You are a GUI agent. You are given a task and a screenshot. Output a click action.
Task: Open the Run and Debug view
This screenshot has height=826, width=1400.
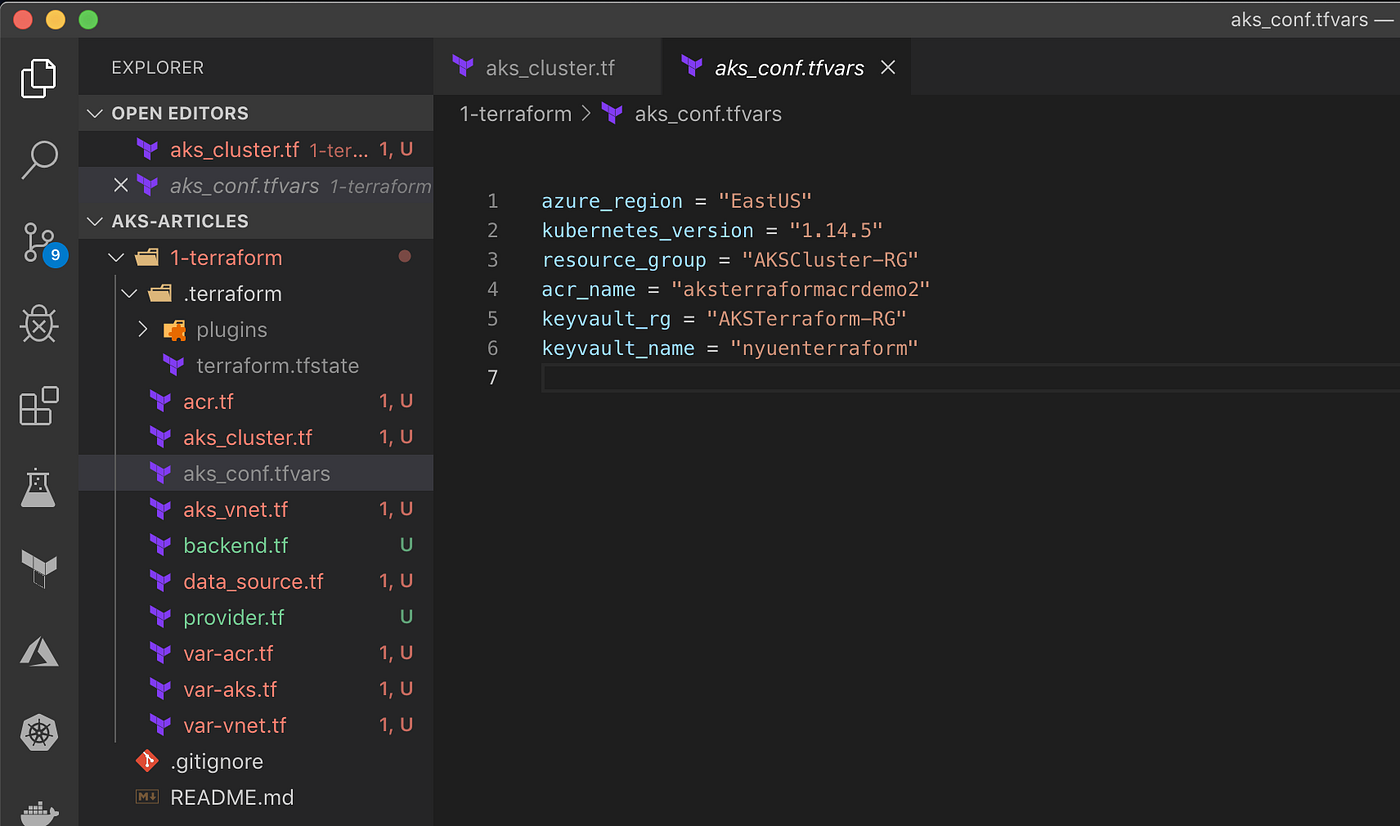39,324
